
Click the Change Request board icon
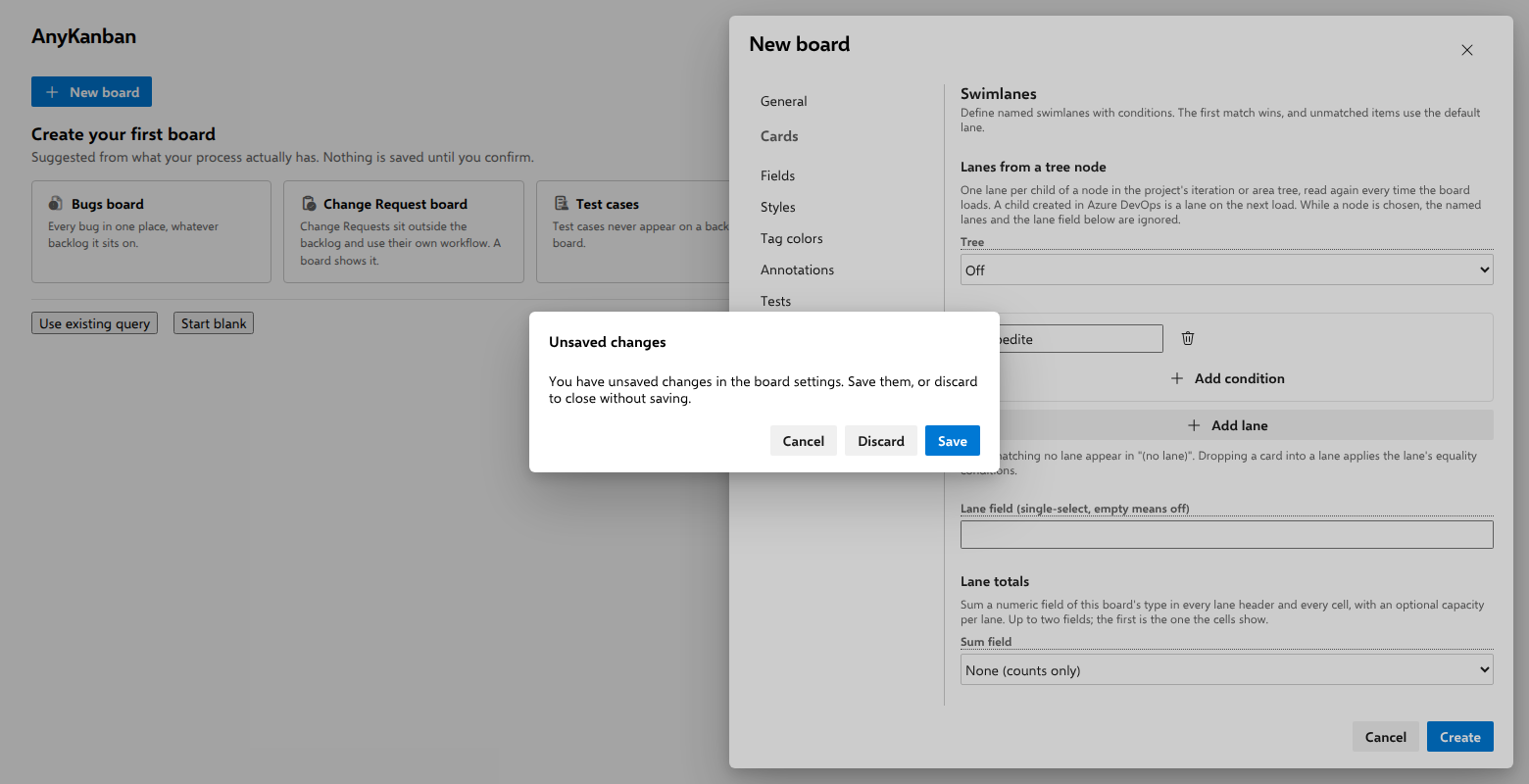point(309,203)
